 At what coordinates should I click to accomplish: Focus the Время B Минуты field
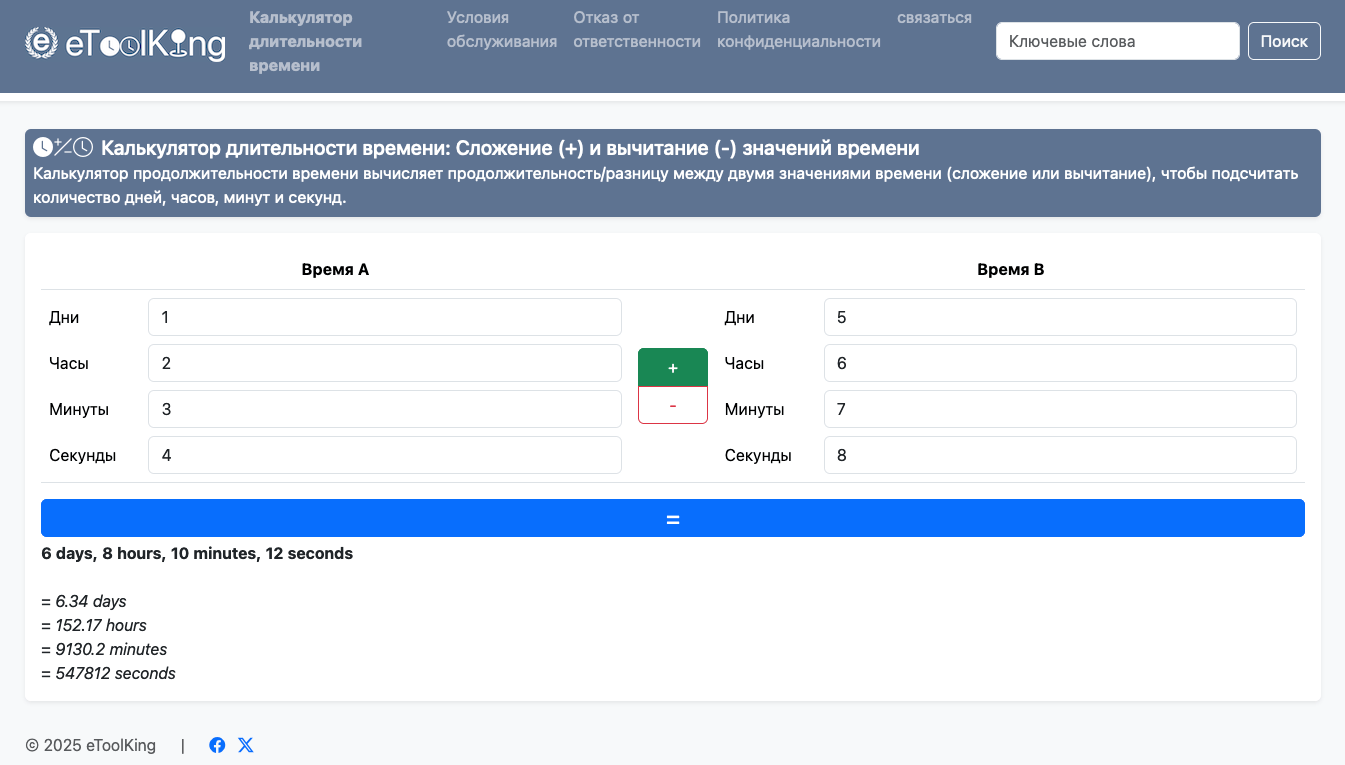(1059, 409)
